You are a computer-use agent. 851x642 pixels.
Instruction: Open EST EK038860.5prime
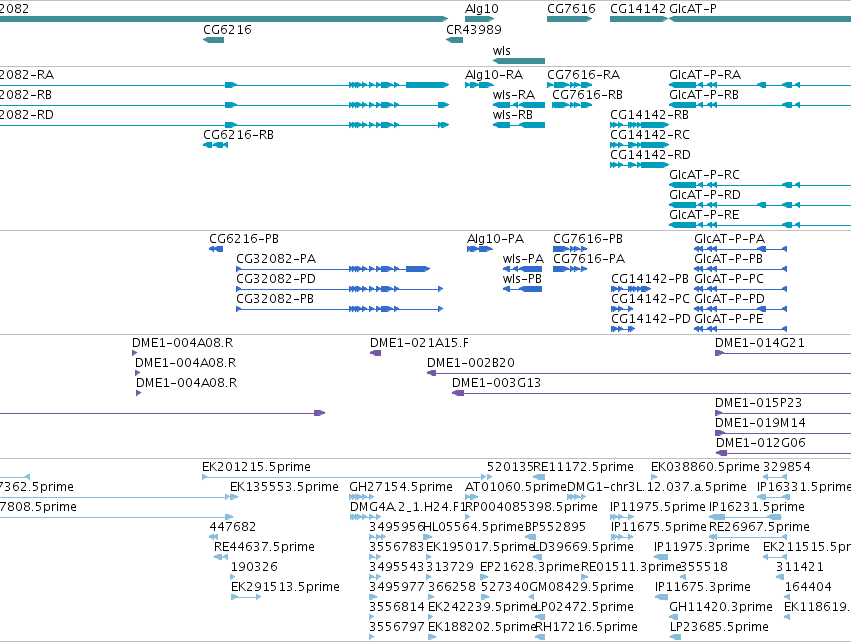(706, 468)
